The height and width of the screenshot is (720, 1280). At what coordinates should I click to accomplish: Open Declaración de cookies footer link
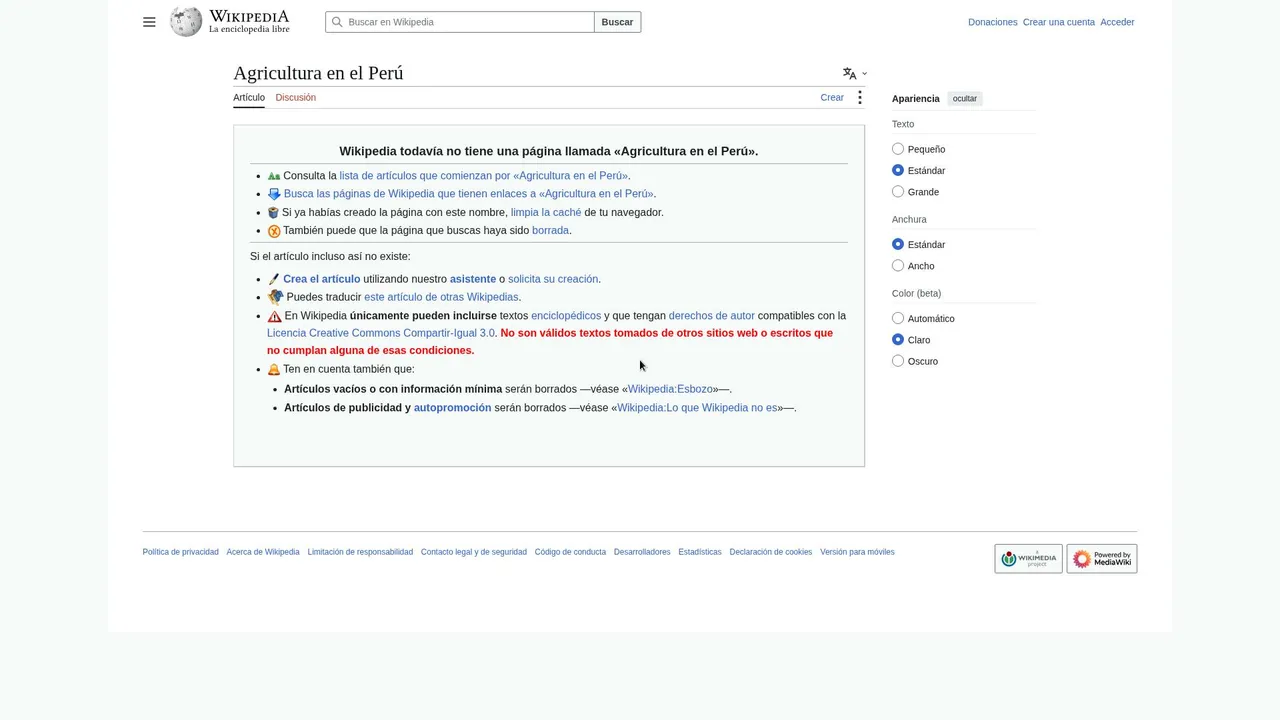[x=771, y=552]
